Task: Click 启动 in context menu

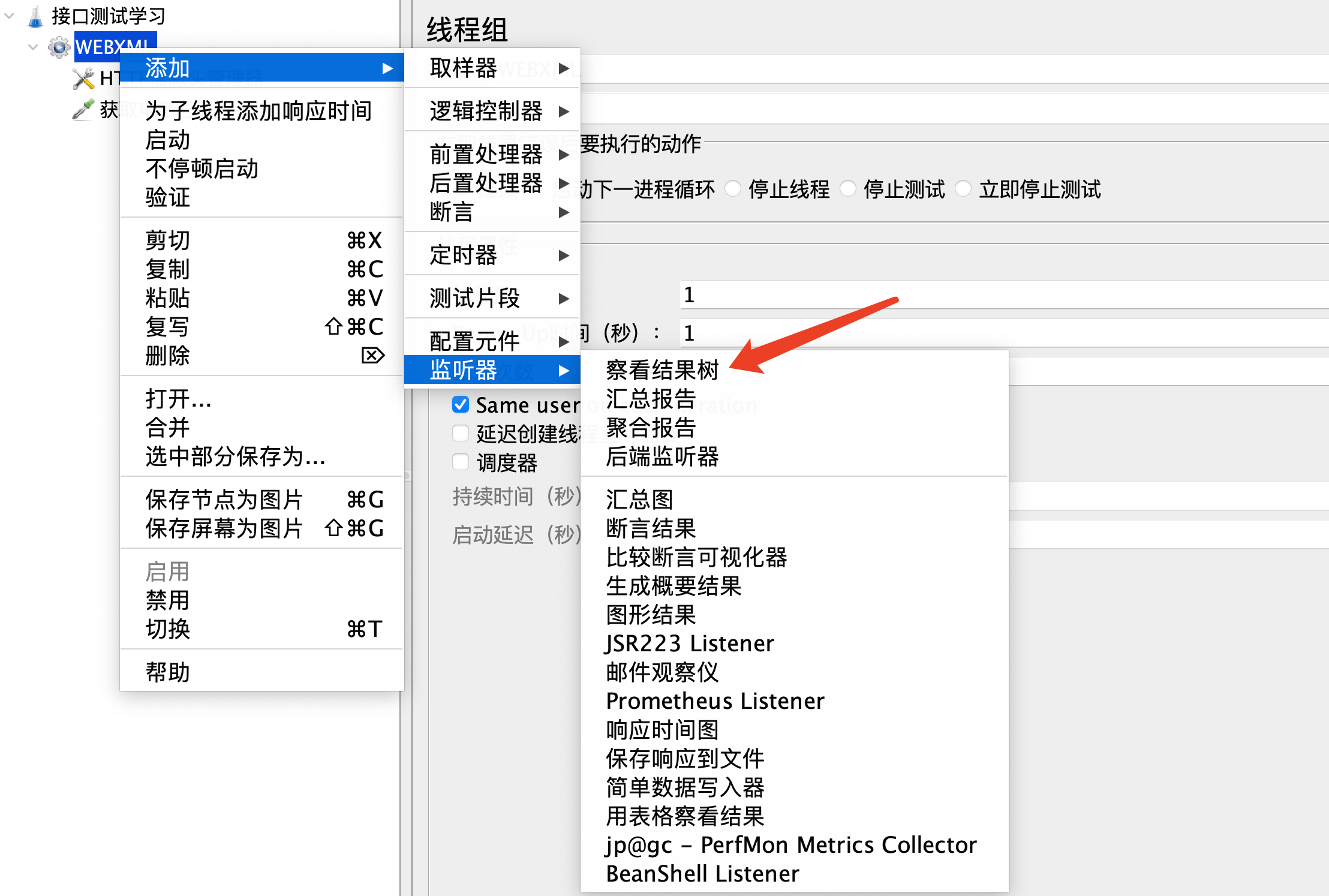Action: pyautogui.click(x=168, y=140)
